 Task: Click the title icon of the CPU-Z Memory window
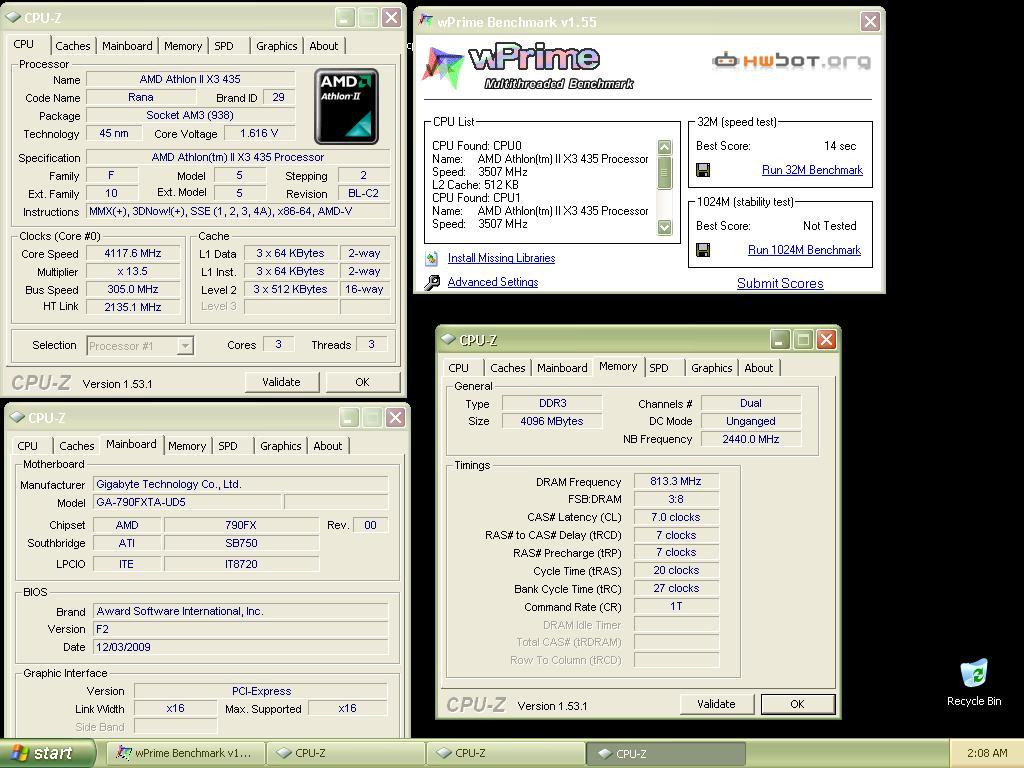[x=448, y=339]
